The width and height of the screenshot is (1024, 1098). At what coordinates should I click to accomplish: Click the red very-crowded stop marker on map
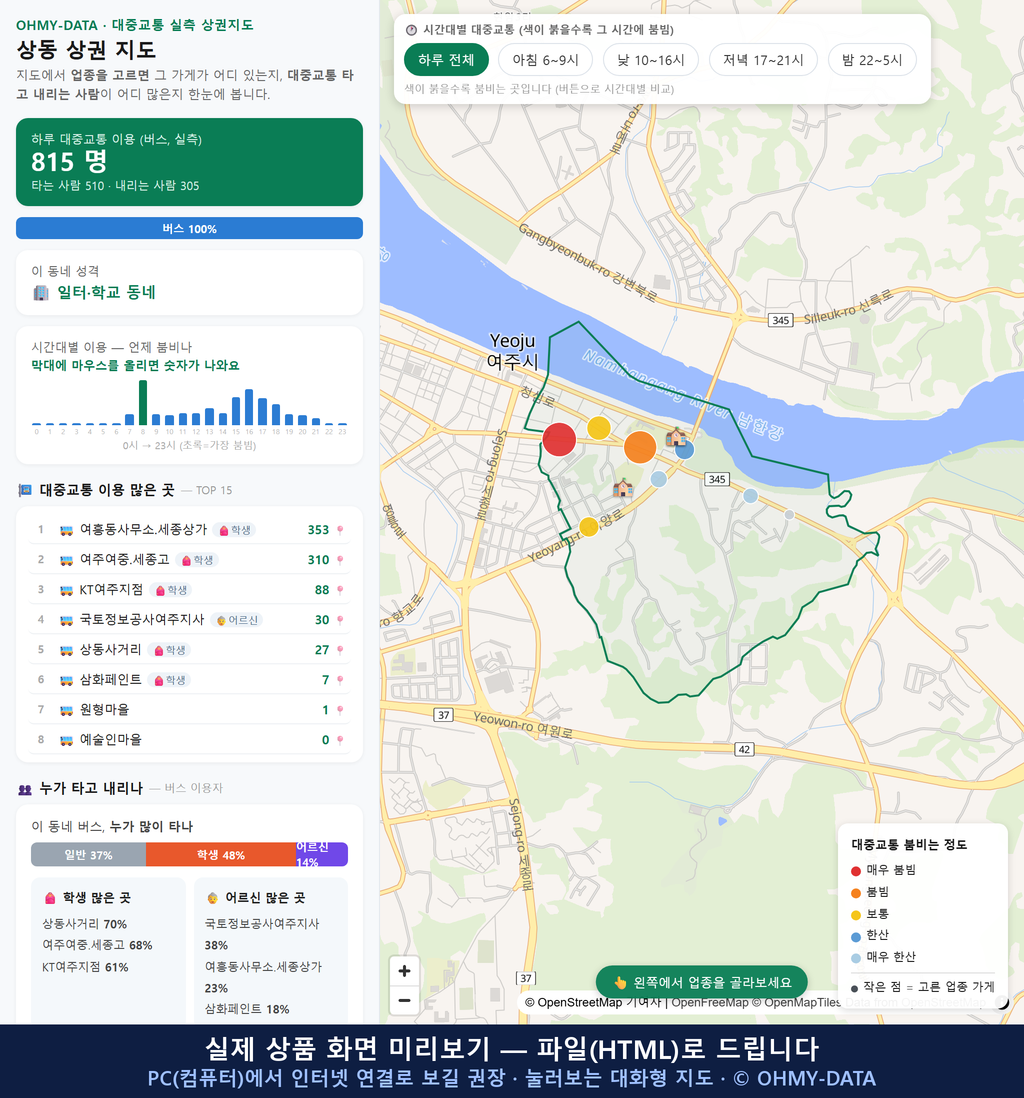(x=559, y=440)
